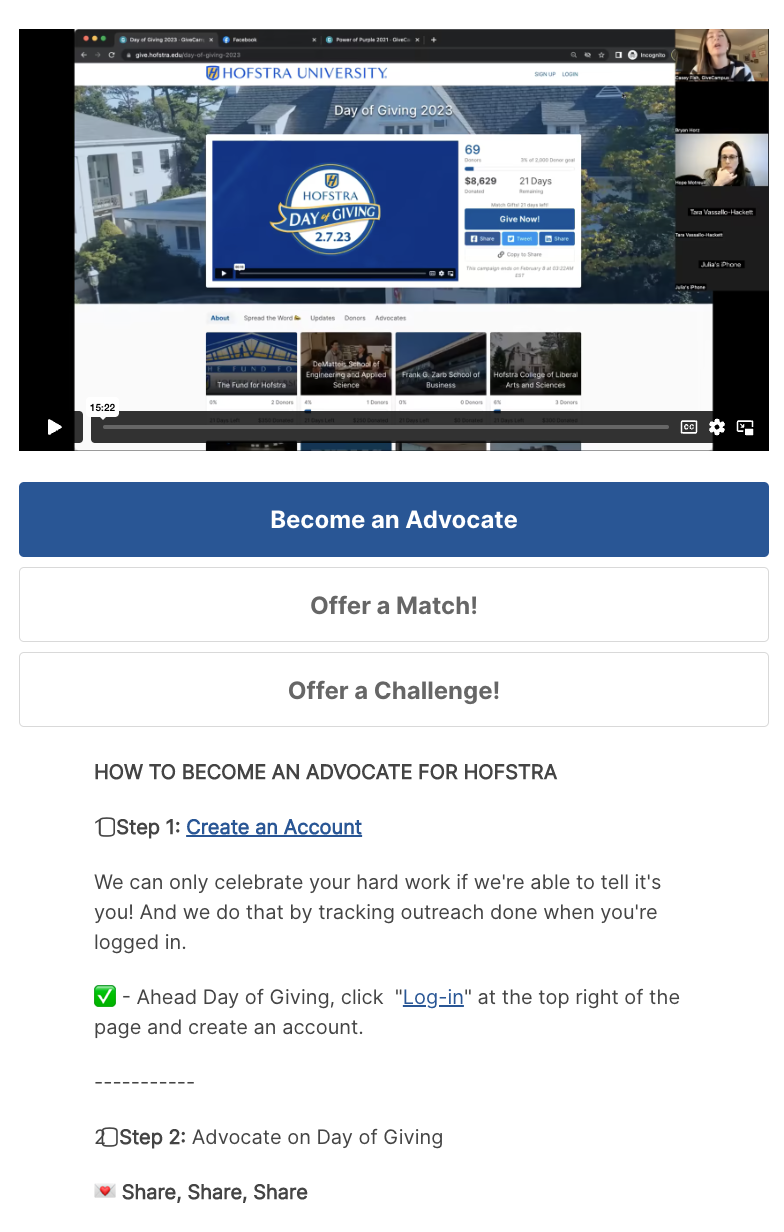784x1232 pixels.
Task: Click Frank G. Zarb School thumbnail
Action: pos(441,364)
